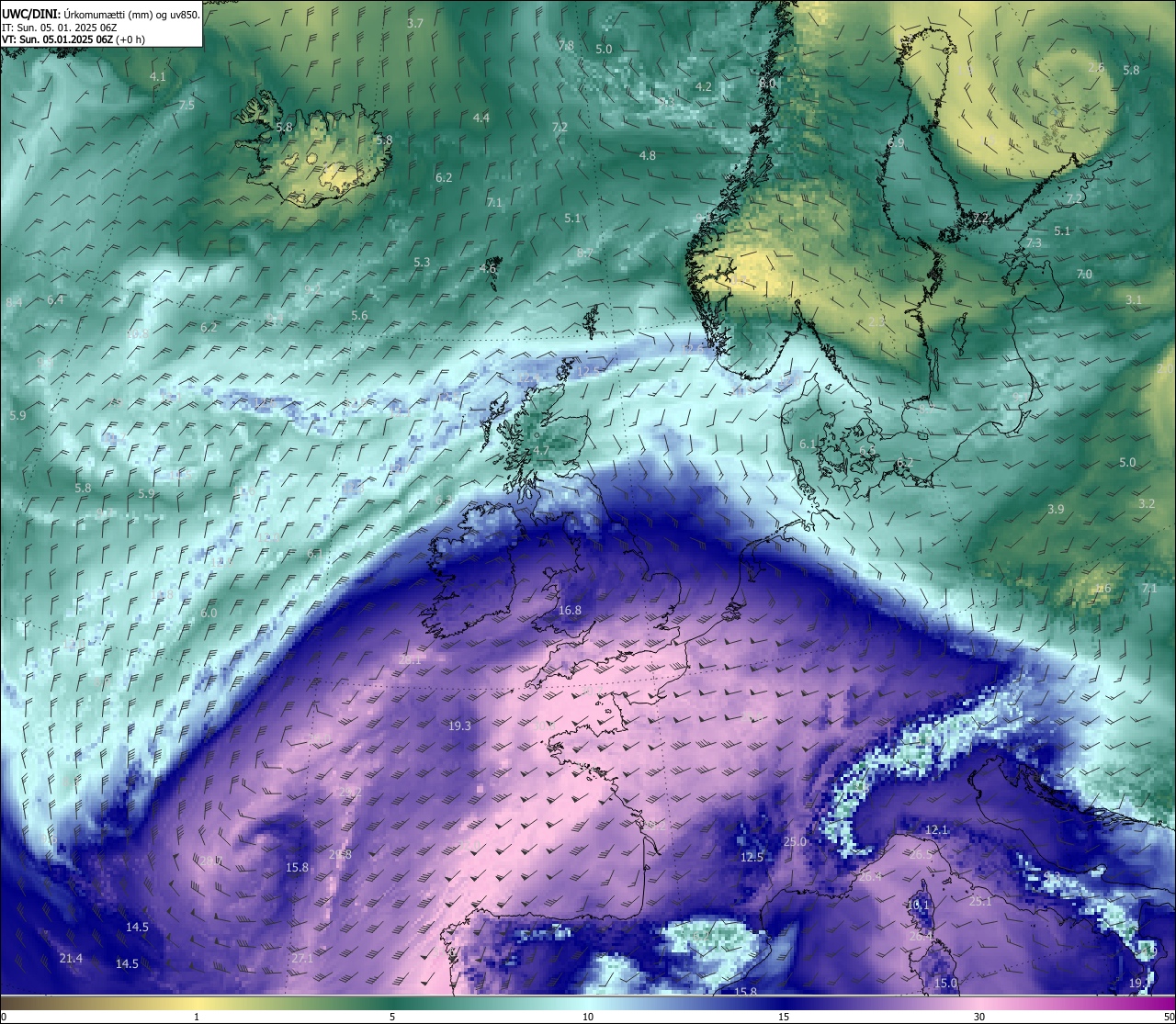Screen dimensions: 1176x1024
Task: Select the 5.6 value south of Iceland
Action: coord(359,316)
